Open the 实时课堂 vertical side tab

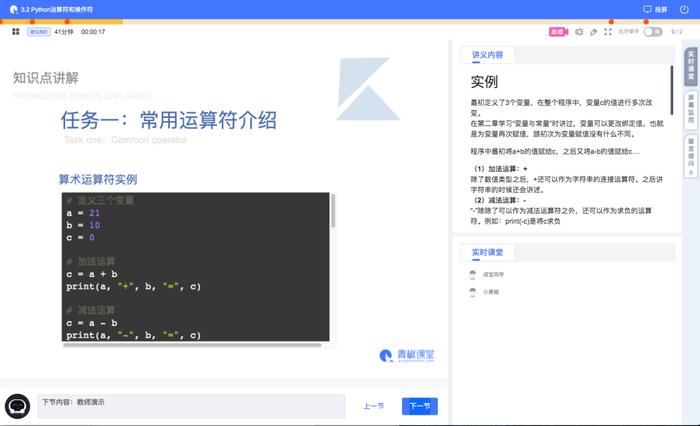[691, 66]
